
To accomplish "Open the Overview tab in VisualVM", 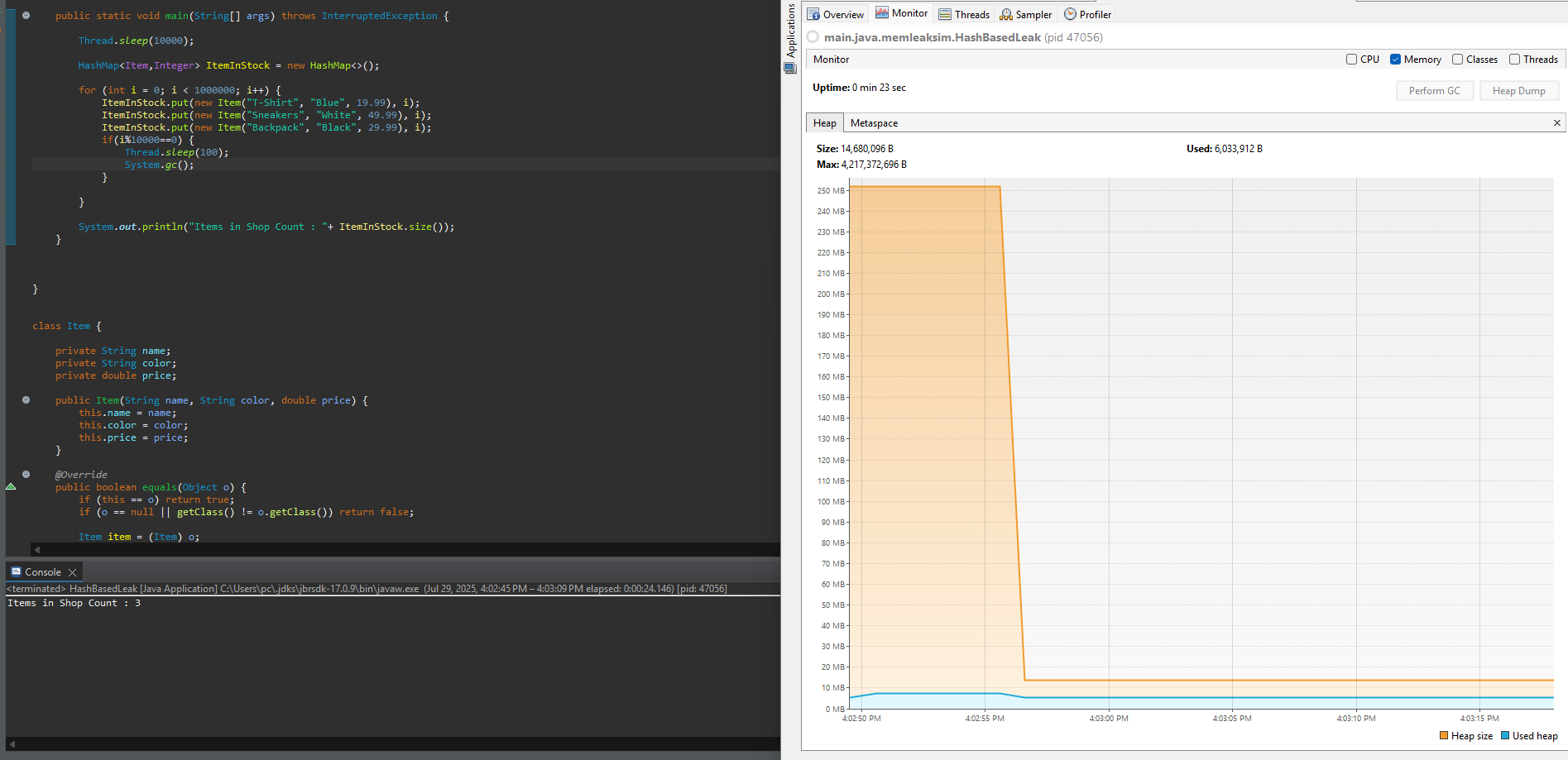I will tap(836, 14).
